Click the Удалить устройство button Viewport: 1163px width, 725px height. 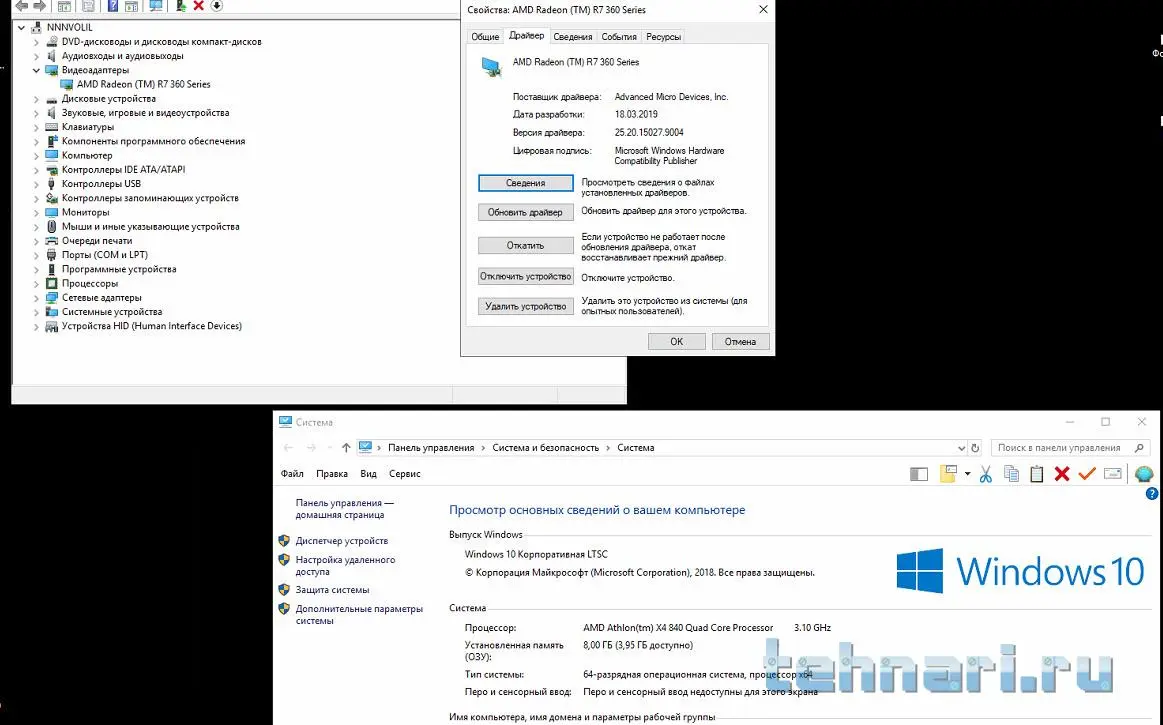pyautogui.click(x=526, y=306)
